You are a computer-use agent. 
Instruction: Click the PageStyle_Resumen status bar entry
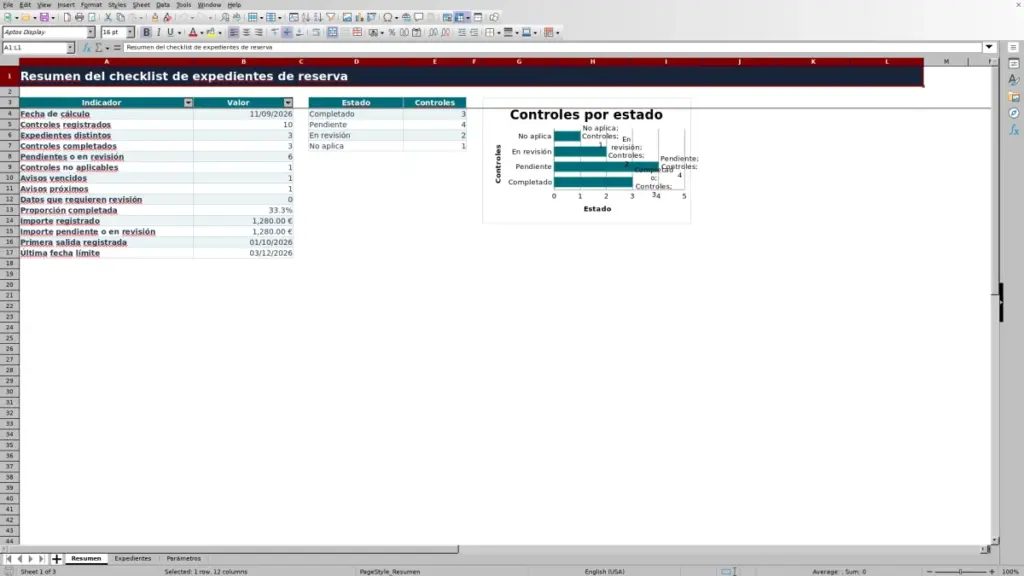coord(390,571)
